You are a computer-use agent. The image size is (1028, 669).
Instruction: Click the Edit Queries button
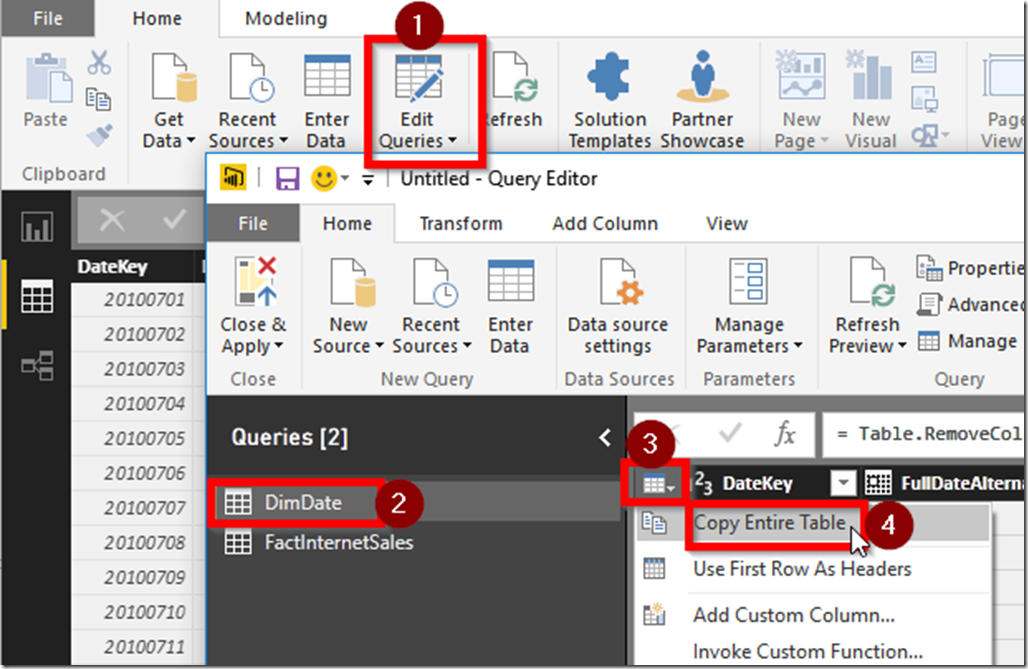click(418, 102)
